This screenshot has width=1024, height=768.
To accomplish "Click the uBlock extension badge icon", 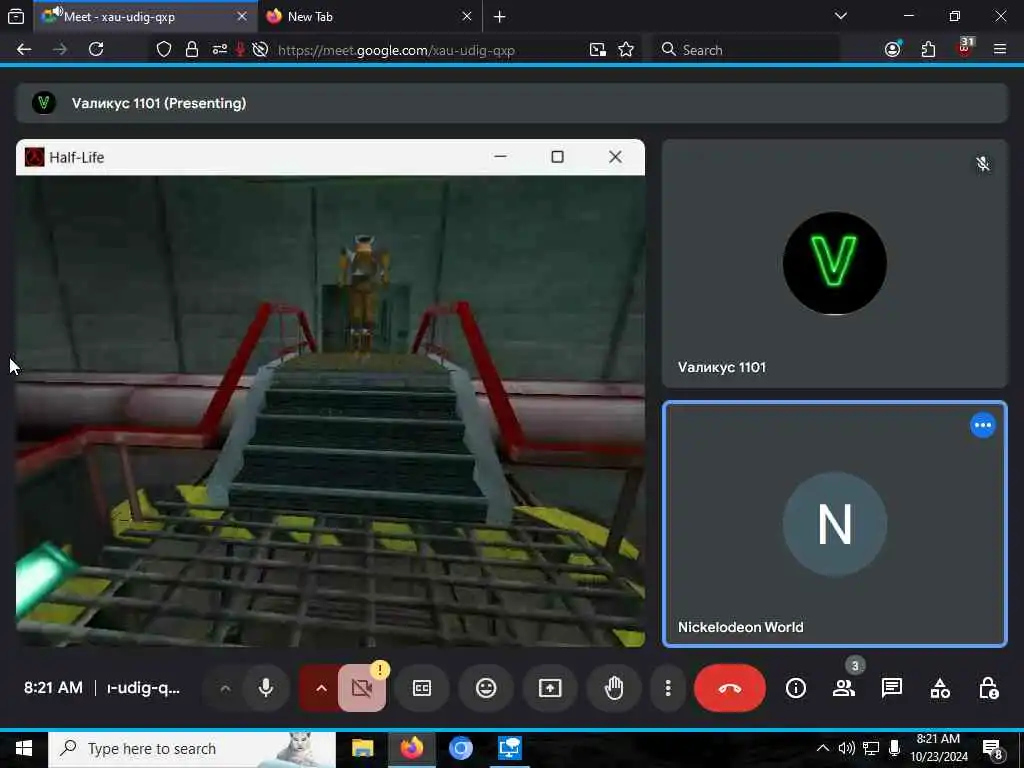I will pos(965,48).
